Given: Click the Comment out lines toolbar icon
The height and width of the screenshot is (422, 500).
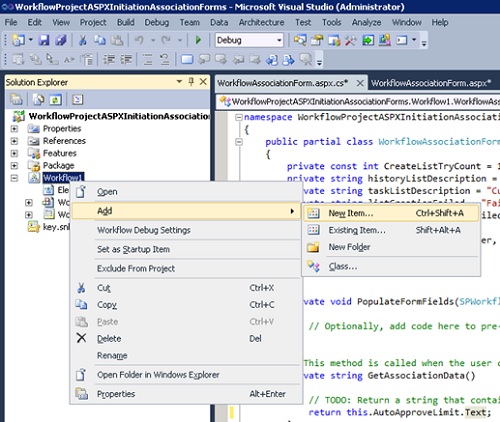Looking at the screenshot, I should pyautogui.click(x=147, y=60).
